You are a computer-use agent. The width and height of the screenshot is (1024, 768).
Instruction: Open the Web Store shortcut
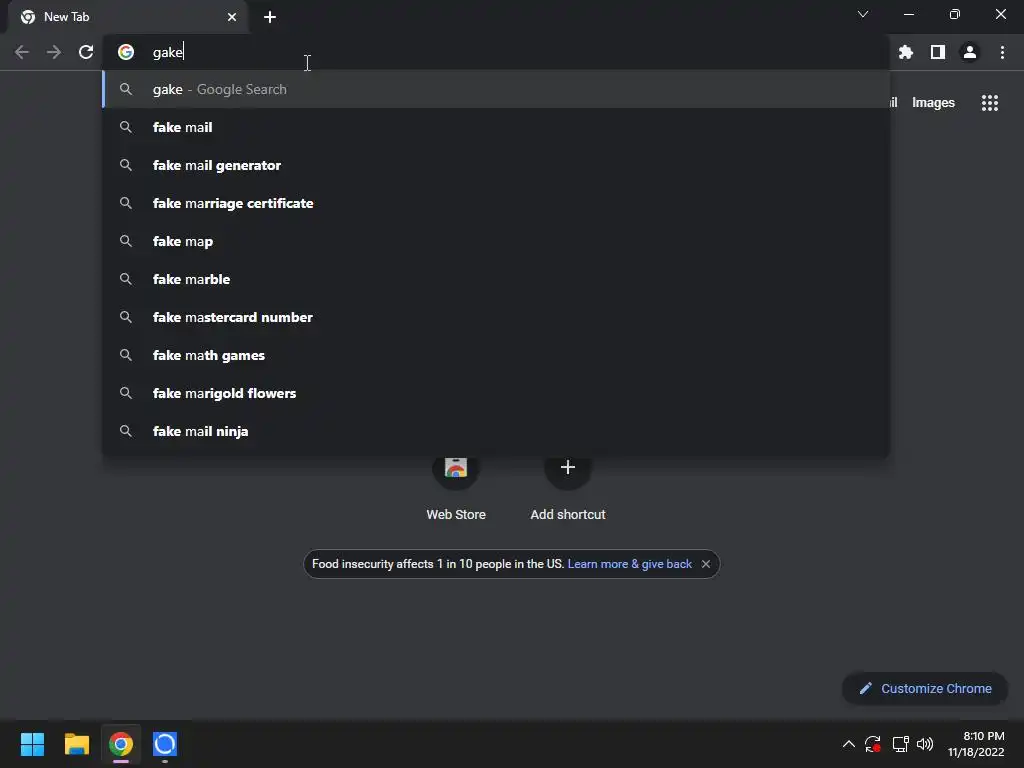[x=456, y=487]
